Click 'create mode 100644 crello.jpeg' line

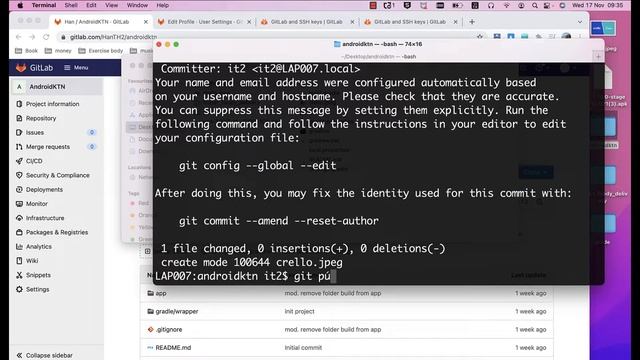click(252, 262)
